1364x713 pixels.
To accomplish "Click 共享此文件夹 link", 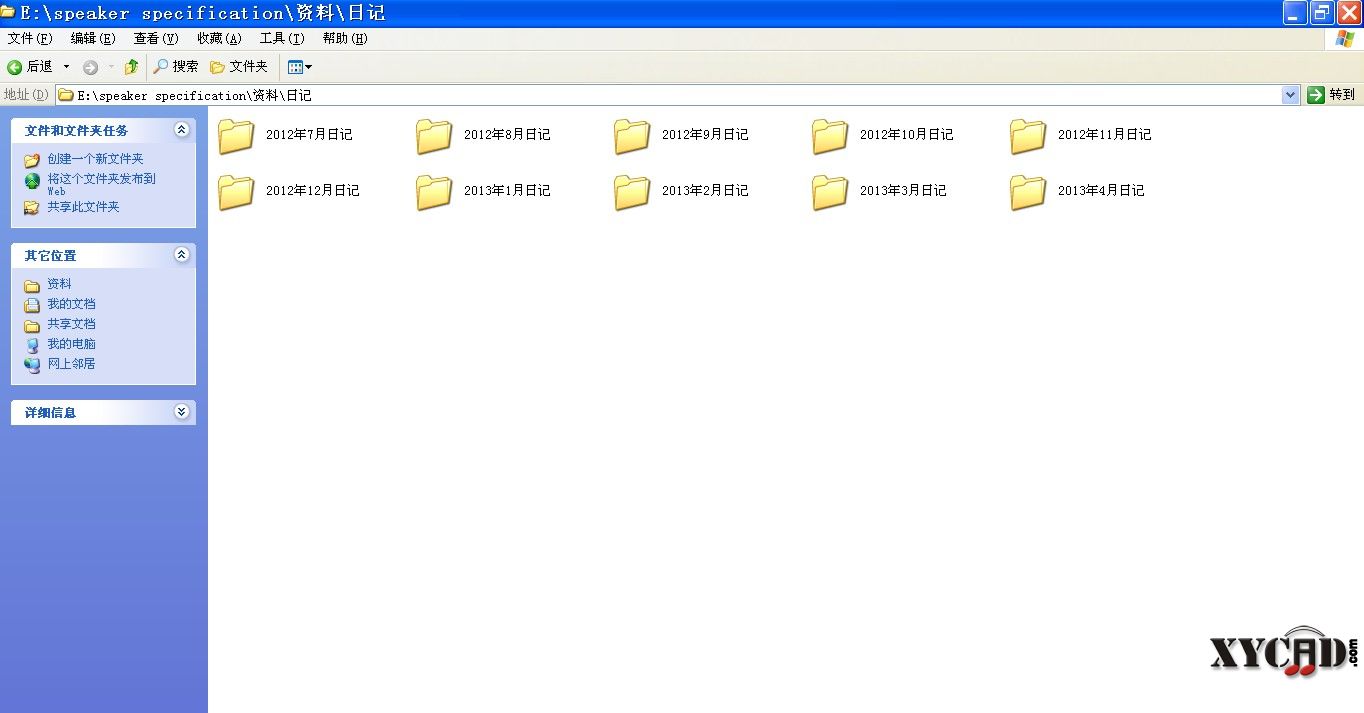I will pyautogui.click(x=83, y=207).
